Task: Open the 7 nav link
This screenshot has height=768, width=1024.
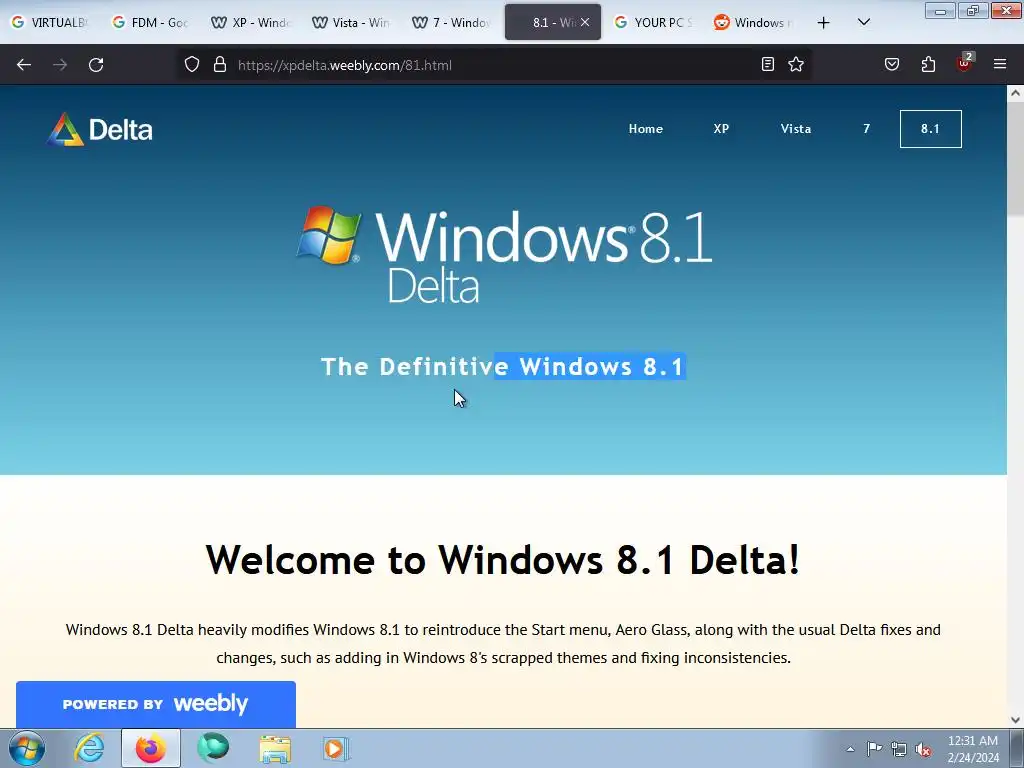Action: (x=867, y=129)
